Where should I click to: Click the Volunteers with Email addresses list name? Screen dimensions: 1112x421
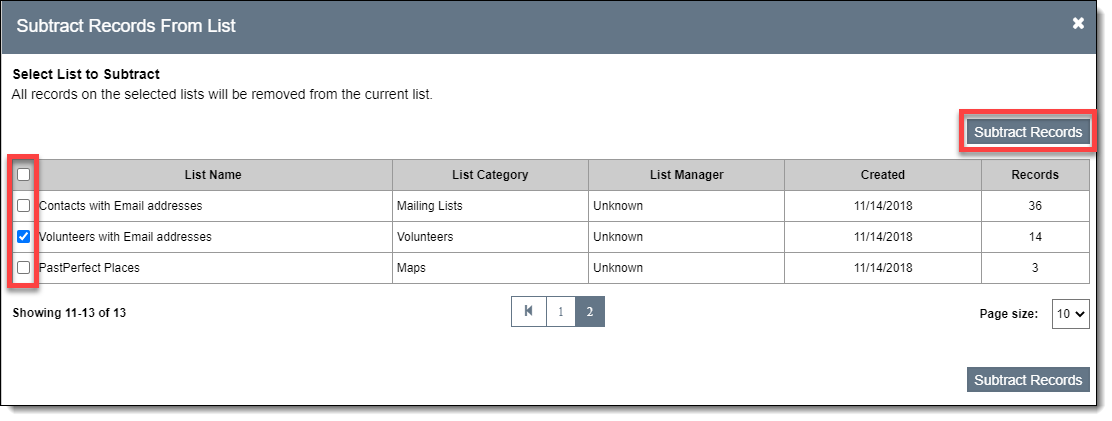point(125,237)
